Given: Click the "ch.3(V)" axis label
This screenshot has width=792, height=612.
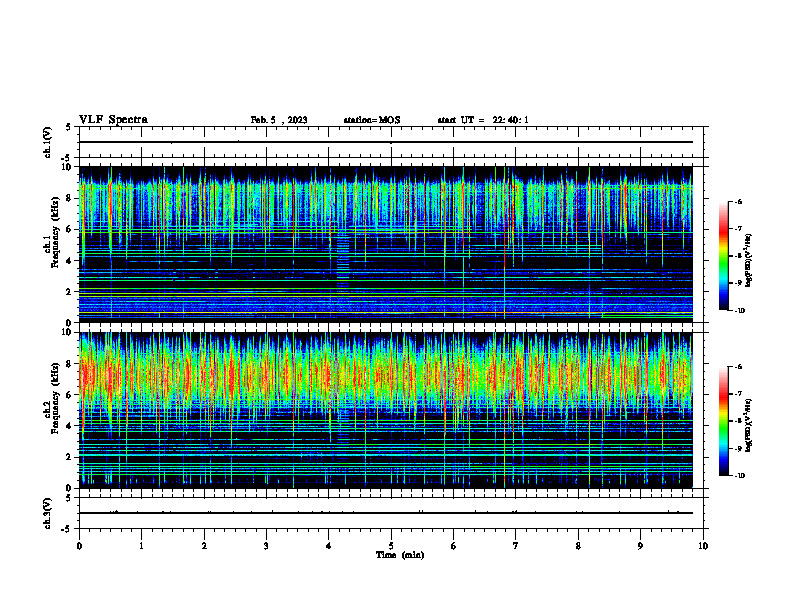Looking at the screenshot, I should click(48, 513).
